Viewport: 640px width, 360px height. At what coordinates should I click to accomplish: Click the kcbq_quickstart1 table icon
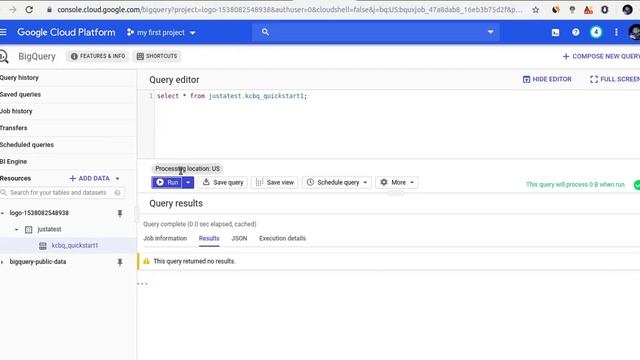pos(42,246)
